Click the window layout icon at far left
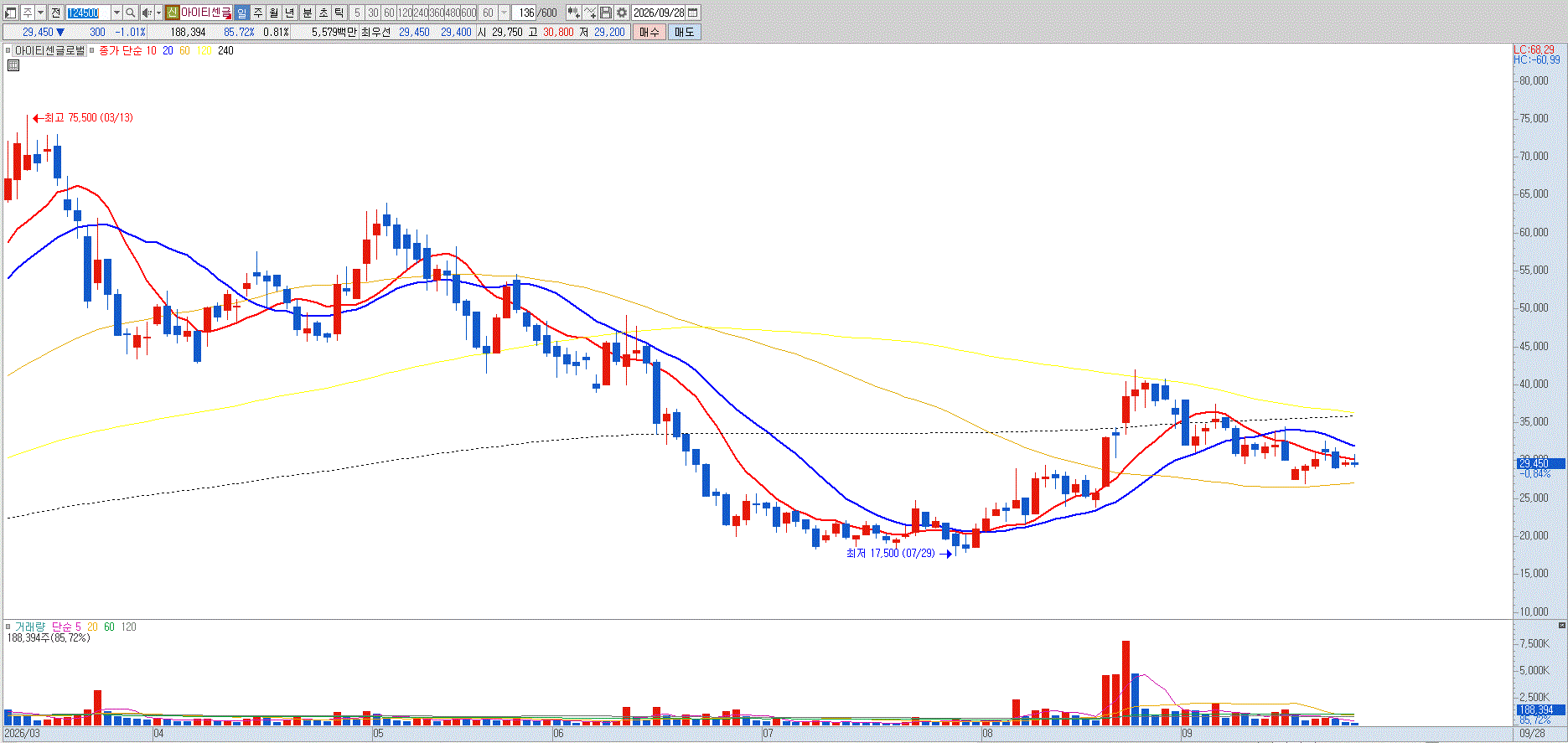The width and height of the screenshot is (1568, 743). 10,13
